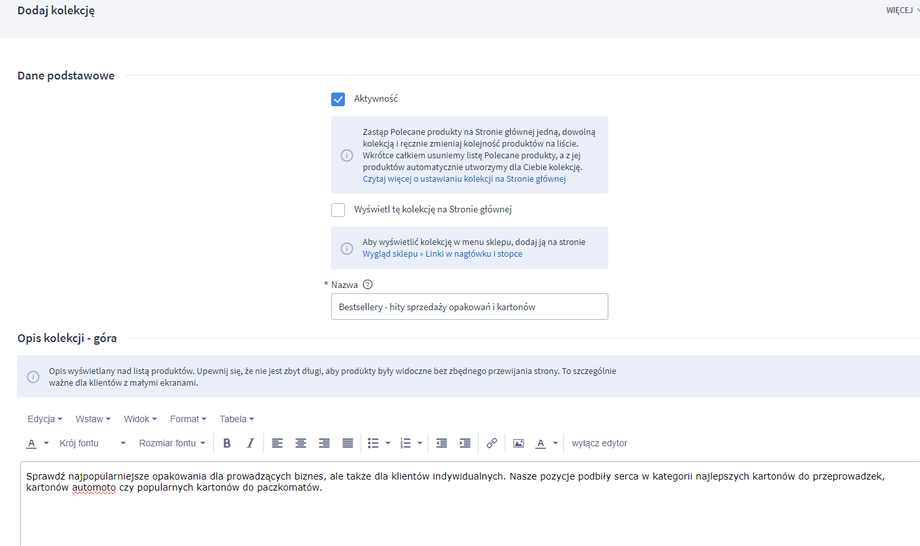Open WIĘCEJ dropdown at top right
The image size is (920, 546).
902,10
